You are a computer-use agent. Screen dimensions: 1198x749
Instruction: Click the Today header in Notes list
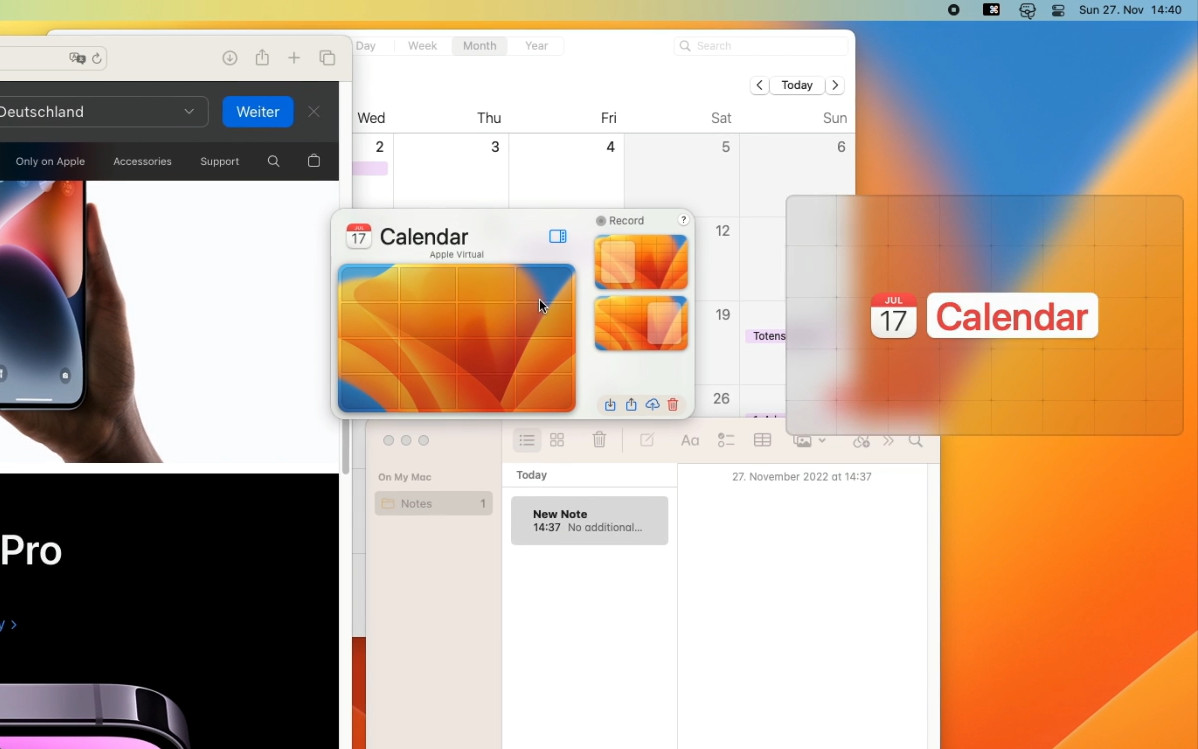(532, 475)
